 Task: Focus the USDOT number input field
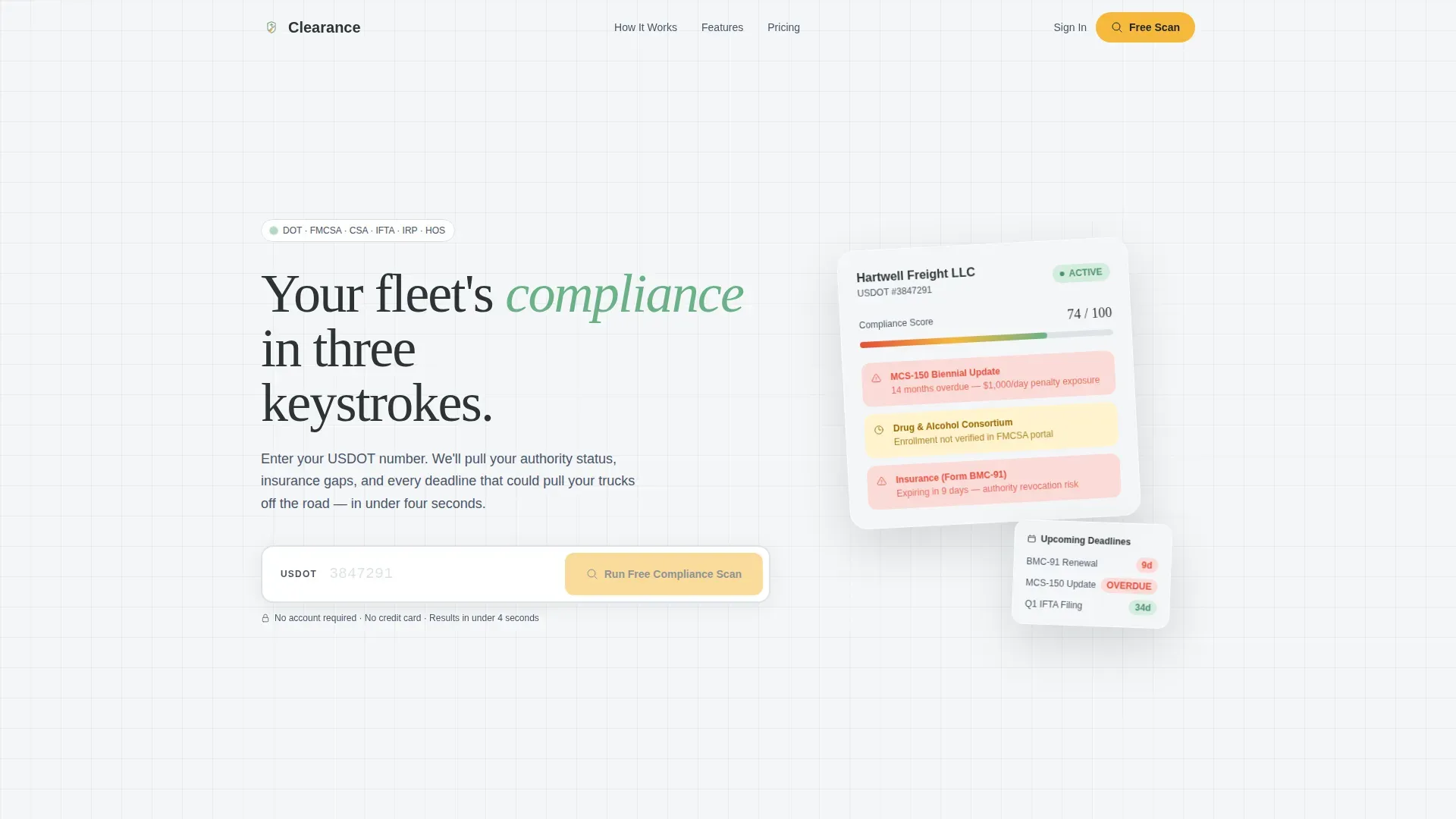[x=444, y=573]
